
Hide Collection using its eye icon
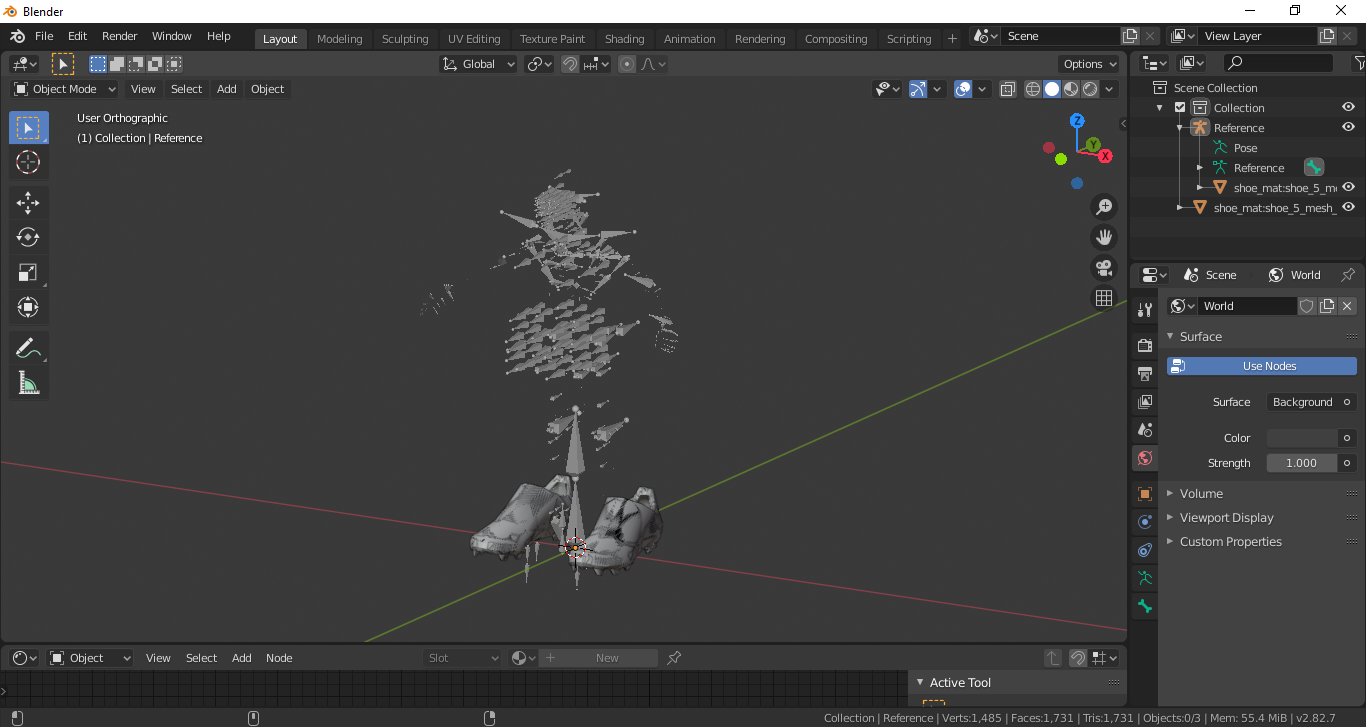1348,107
